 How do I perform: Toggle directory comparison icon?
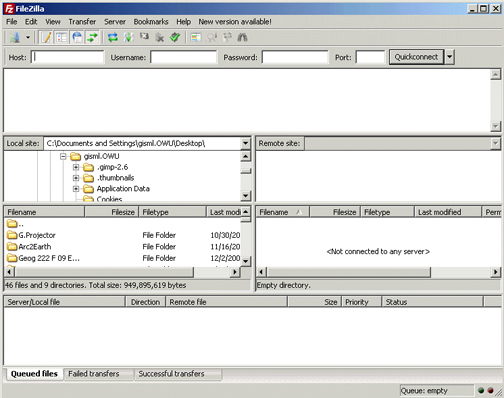[212, 37]
